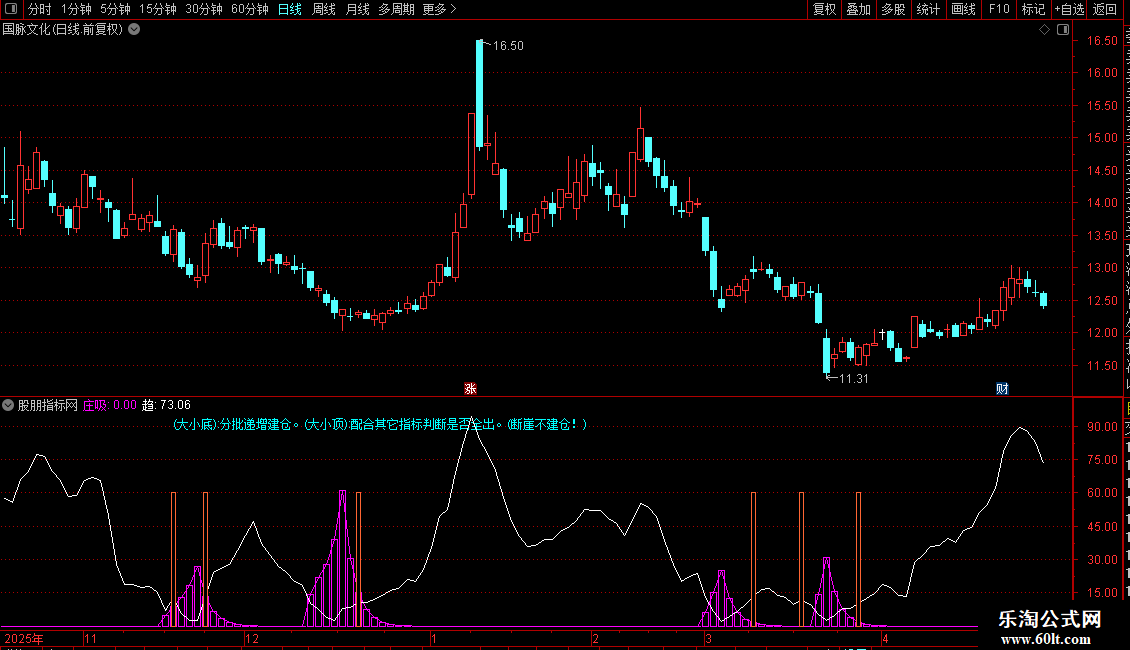Viewport: 1130px width, 650px height.
Task: Select the 日线 daily chart tab
Action: pyautogui.click(x=290, y=9)
